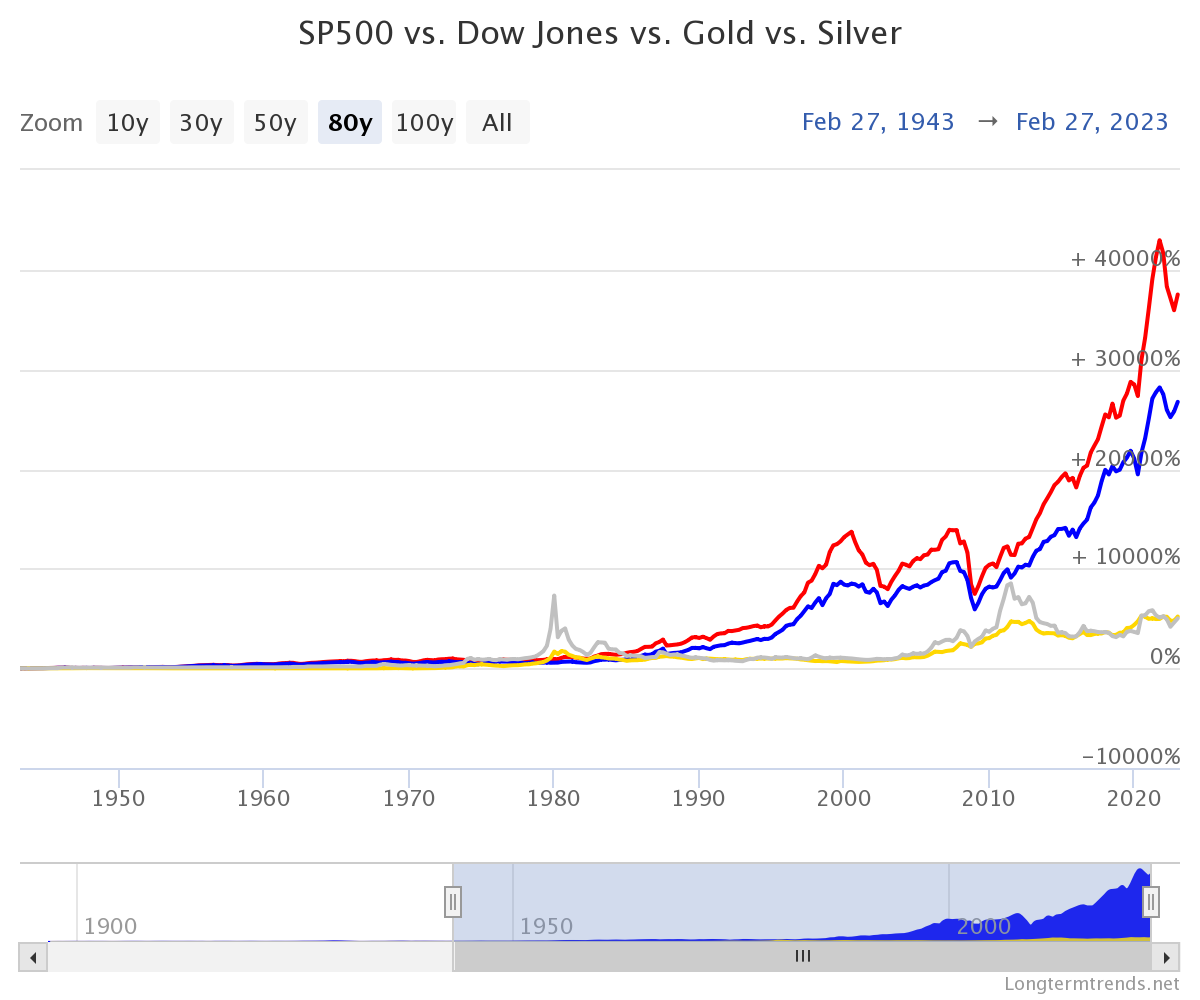The height and width of the screenshot is (1000, 1200).
Task: Click the right scrollbar arrow
Action: (1165, 956)
